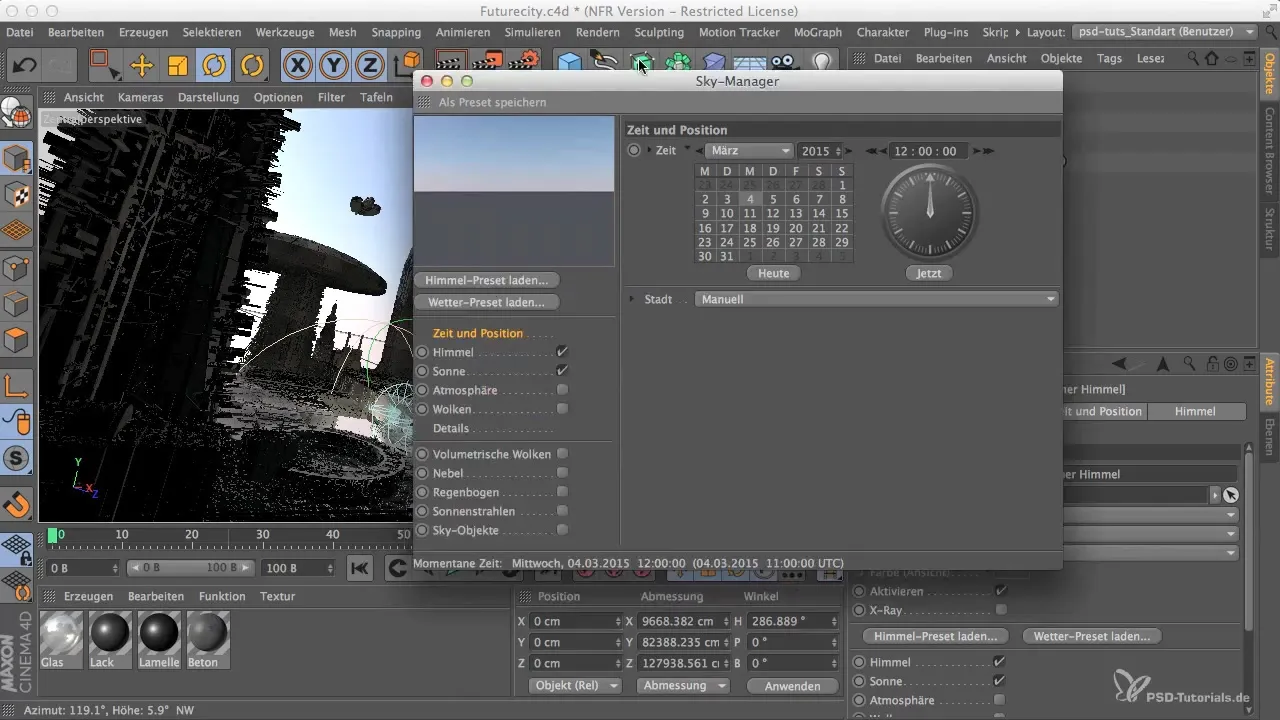This screenshot has height=720, width=1280.
Task: Click the Attribute manager lock icon
Action: pyautogui.click(x=1210, y=364)
